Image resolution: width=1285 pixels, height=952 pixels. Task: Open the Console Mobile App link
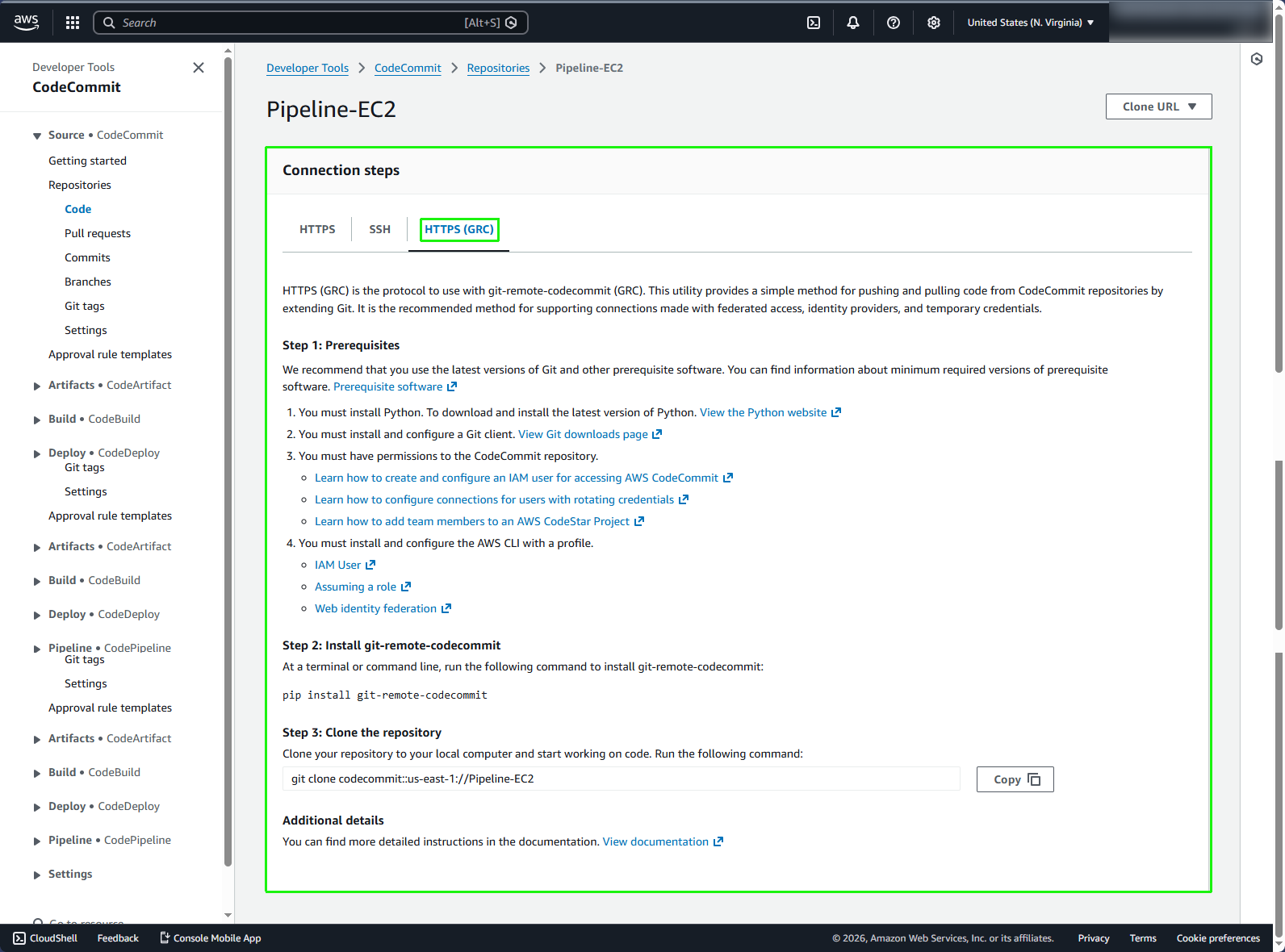[211, 938]
